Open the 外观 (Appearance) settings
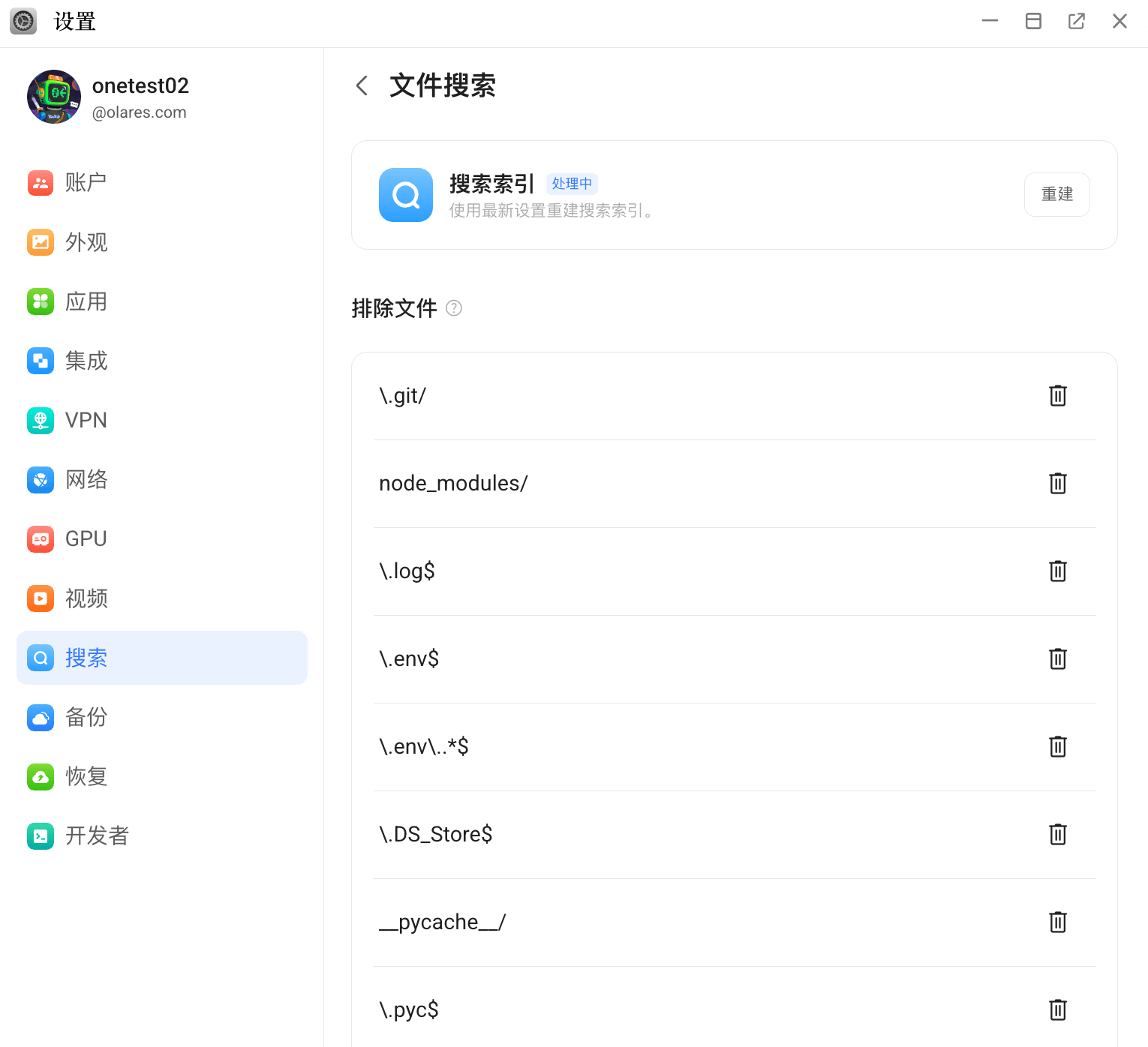 click(86, 242)
